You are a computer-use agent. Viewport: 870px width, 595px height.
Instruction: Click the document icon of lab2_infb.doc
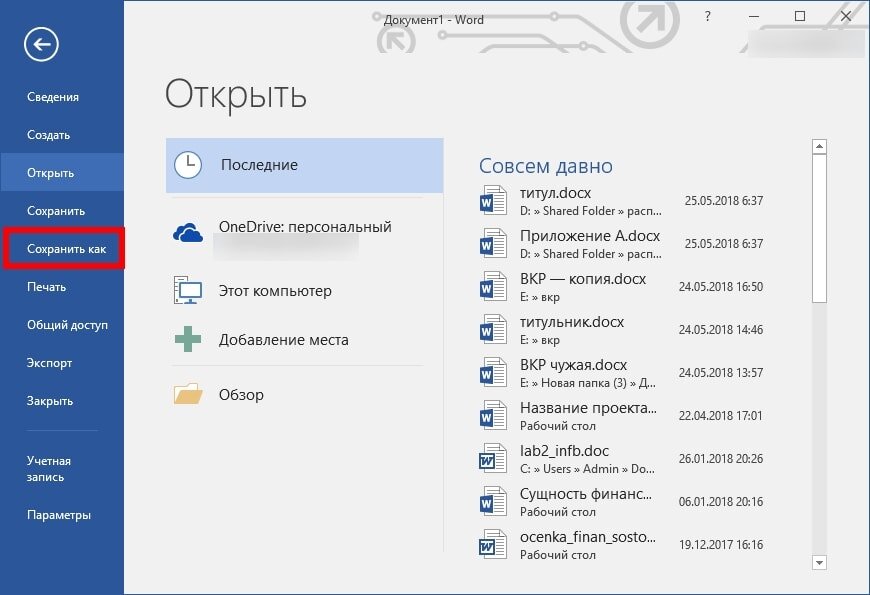click(493, 458)
